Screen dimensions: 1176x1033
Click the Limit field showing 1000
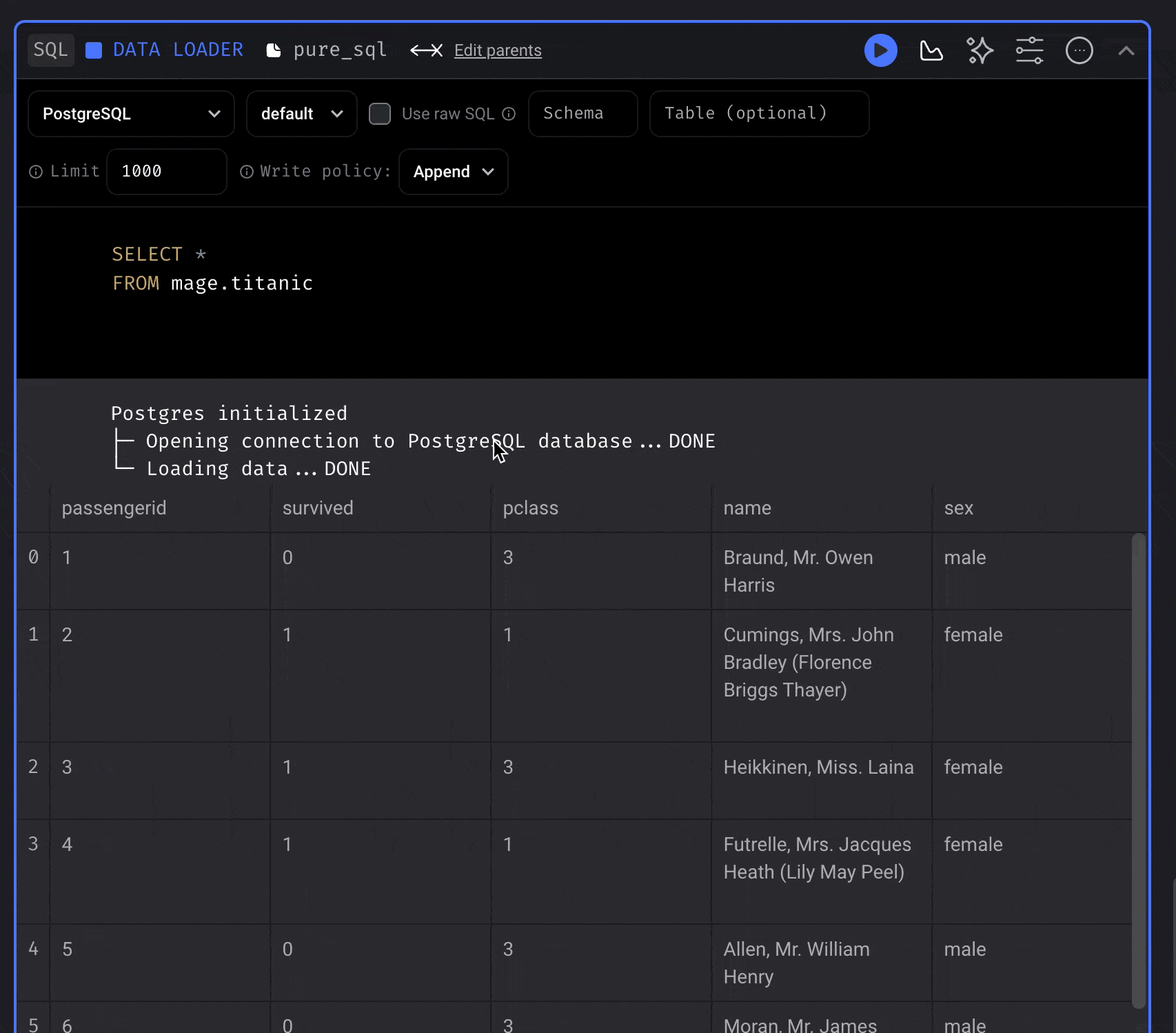coord(167,172)
